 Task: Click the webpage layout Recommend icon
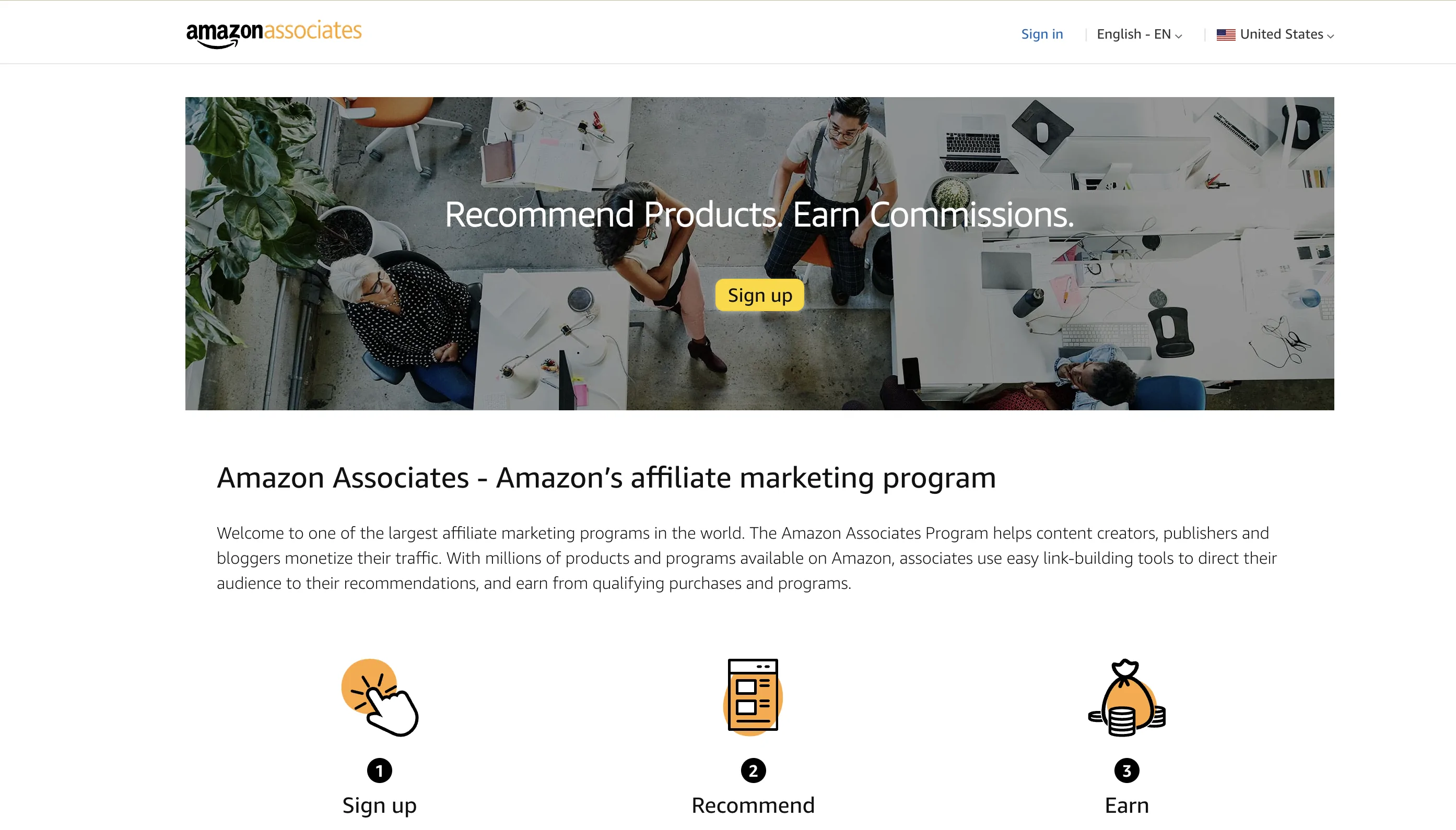[x=753, y=696]
